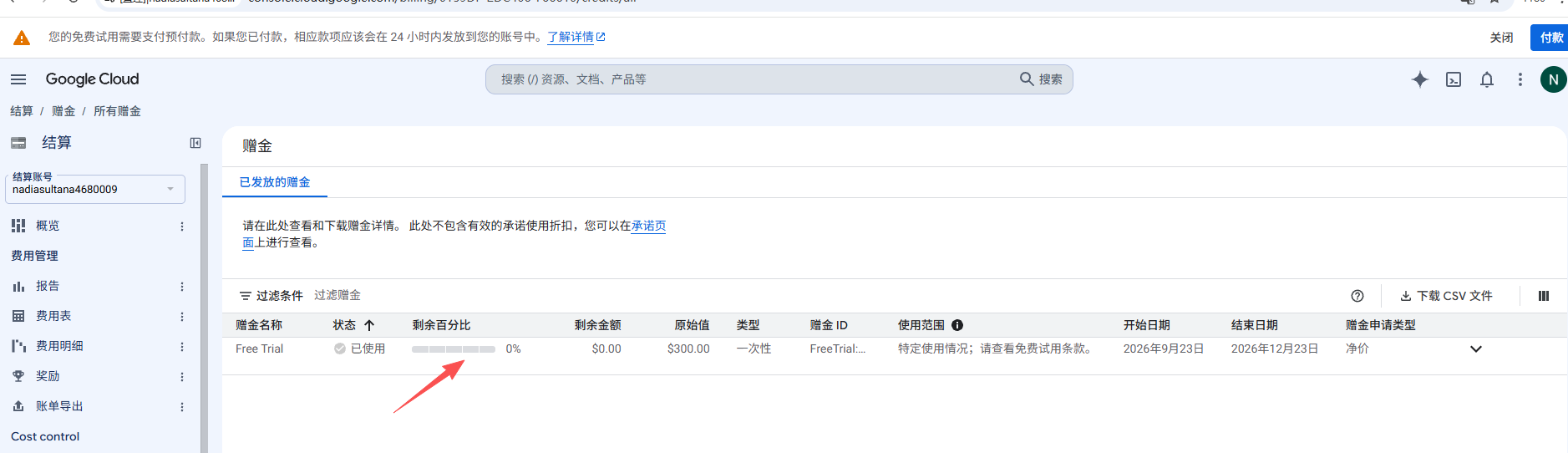Click the 已使用 status cell
Image resolution: width=1568 pixels, height=453 pixels.
click(x=360, y=349)
